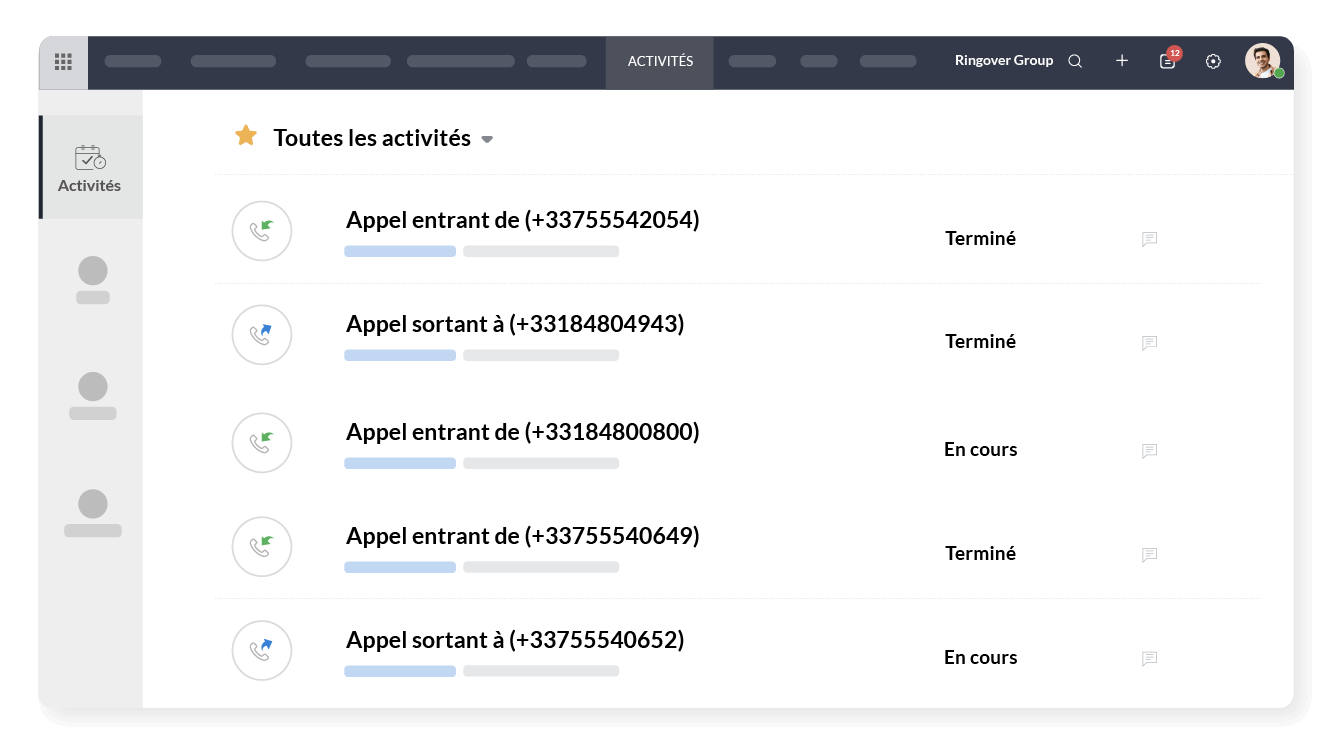Click the comment icon on the (+33755540652) row
The image size is (1332, 746).
[x=1149, y=659]
